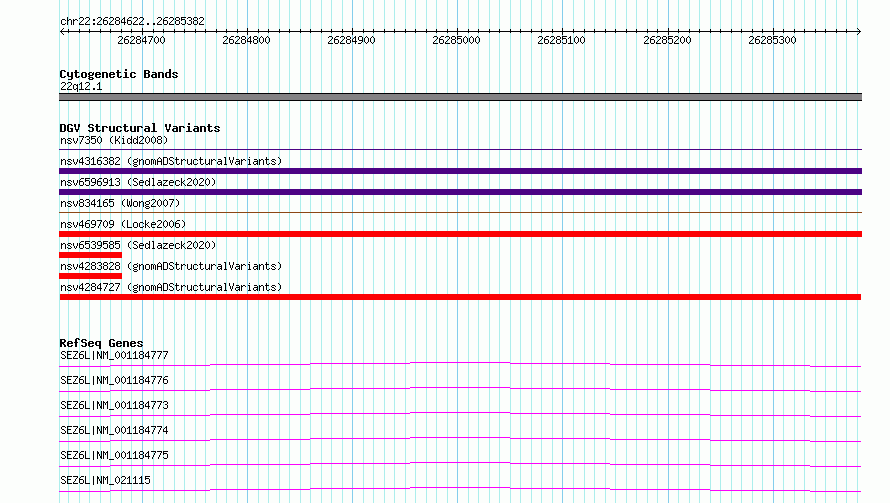This screenshot has width=890, height=503.
Task: Open transcript SEZ6L|NM_001184776 label
Action: point(114,380)
